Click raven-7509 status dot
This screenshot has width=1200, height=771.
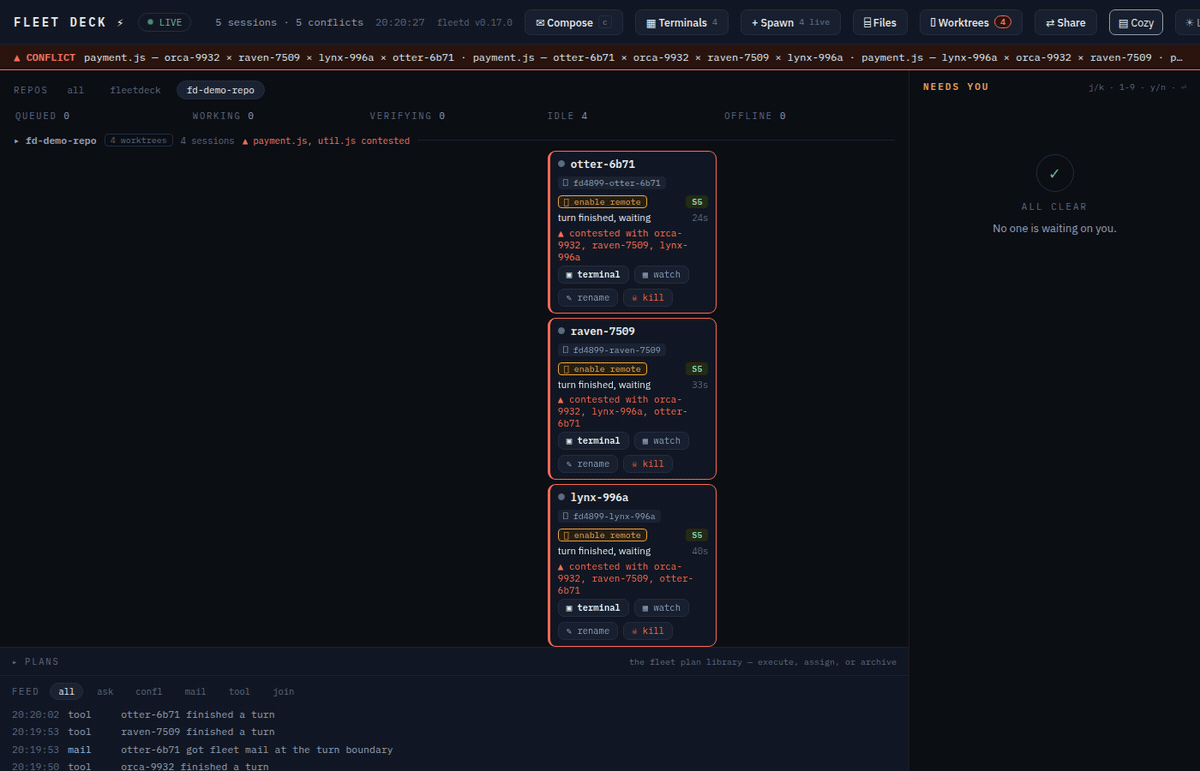pos(562,331)
